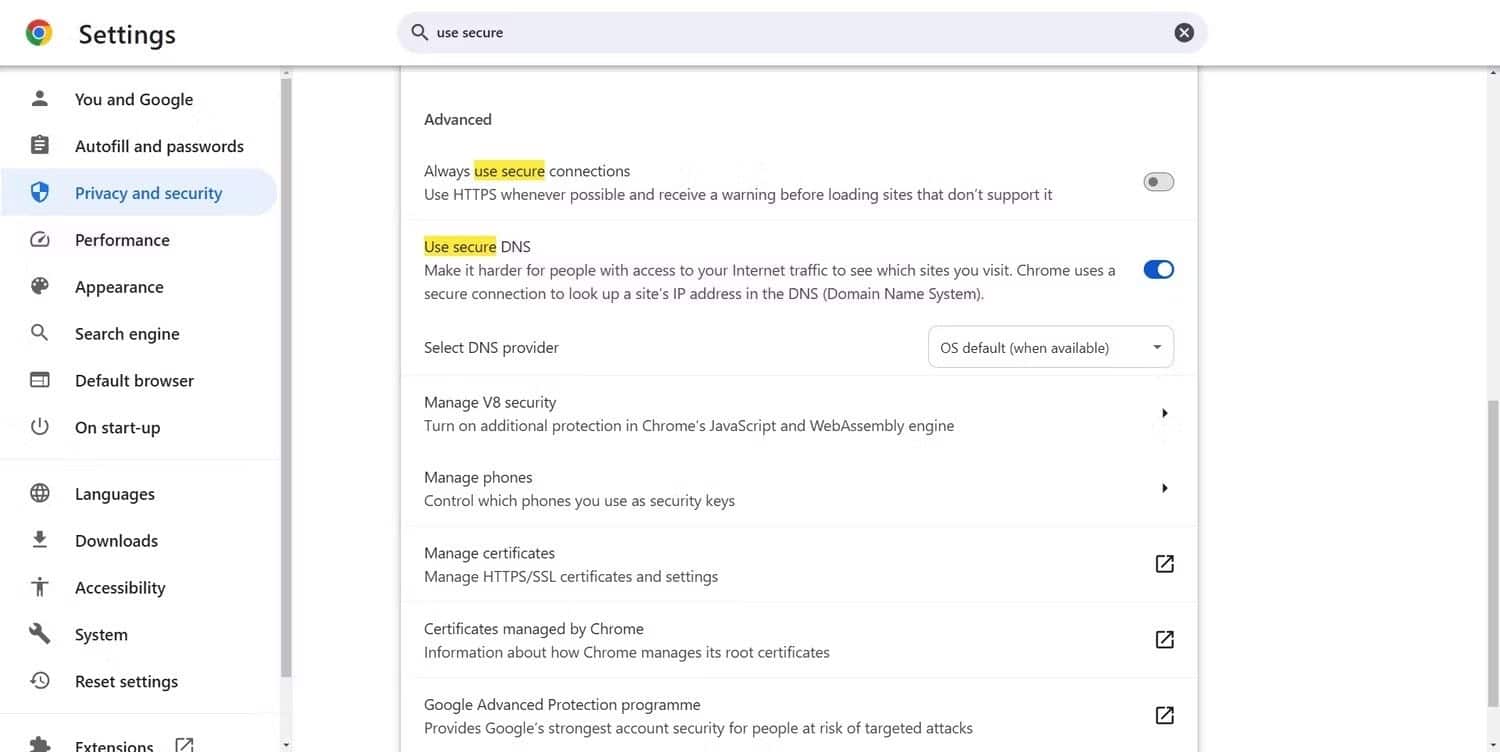Enable the Always use secure connections toggle
The height and width of the screenshot is (752, 1500).
pos(1158,182)
